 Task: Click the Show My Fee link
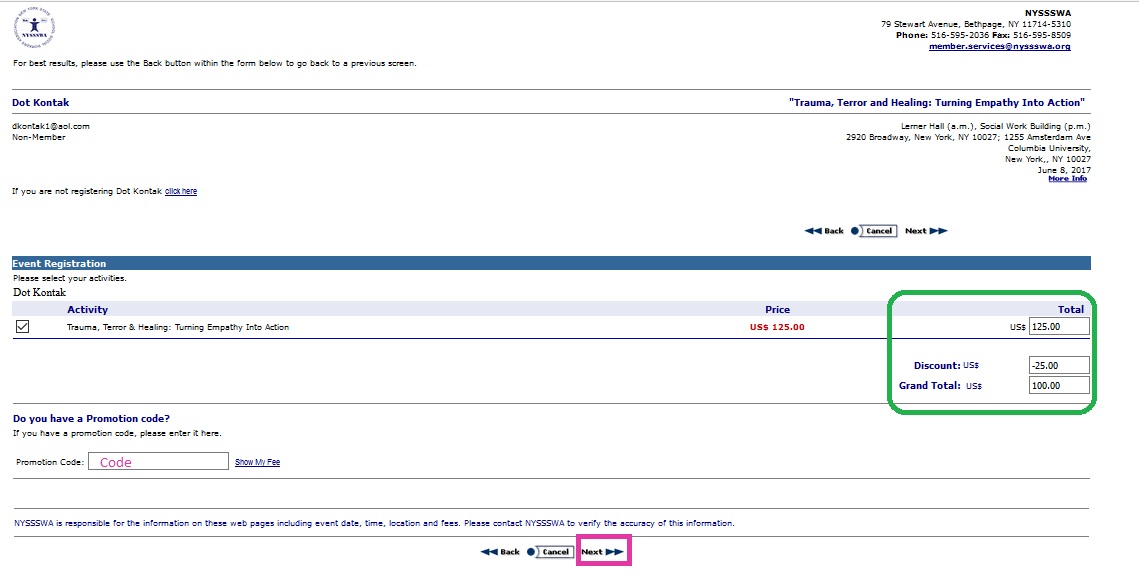[257, 462]
